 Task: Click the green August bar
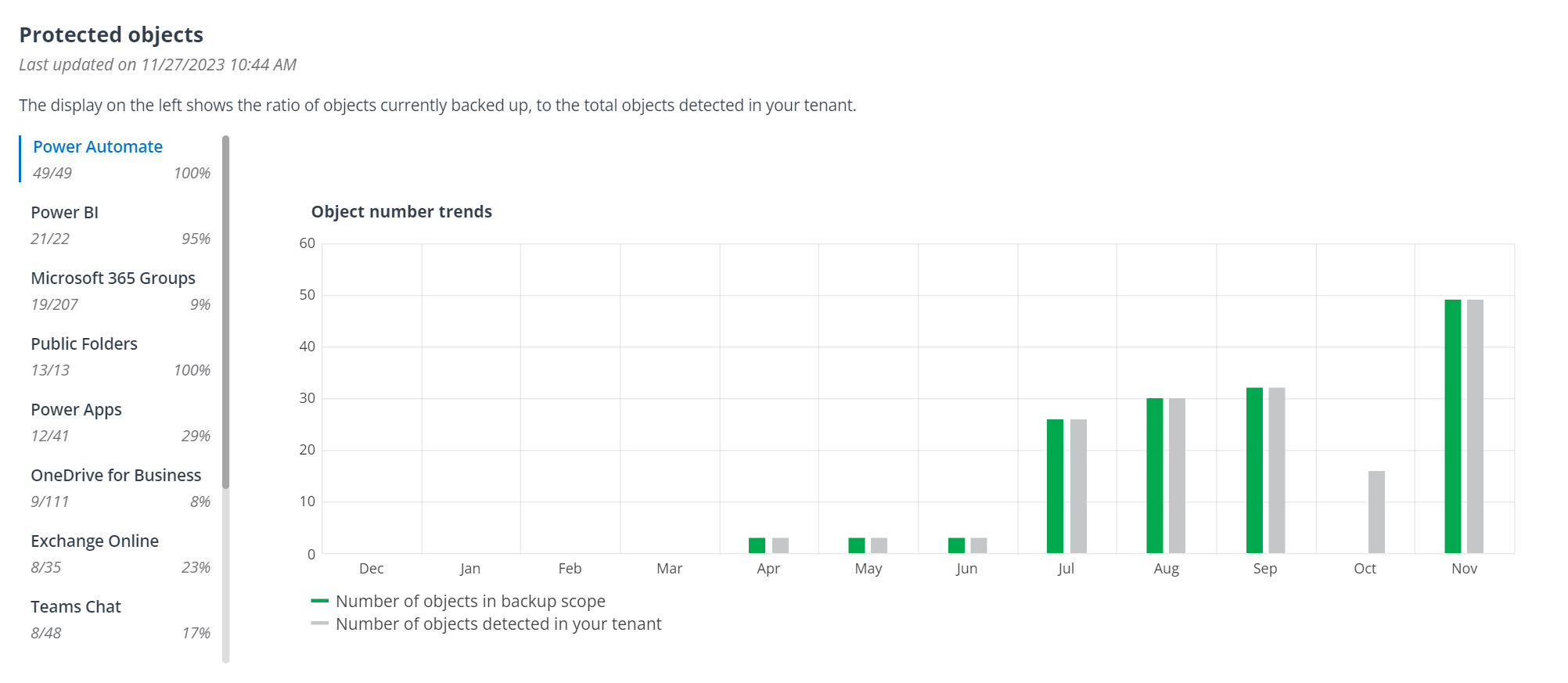(x=1154, y=476)
